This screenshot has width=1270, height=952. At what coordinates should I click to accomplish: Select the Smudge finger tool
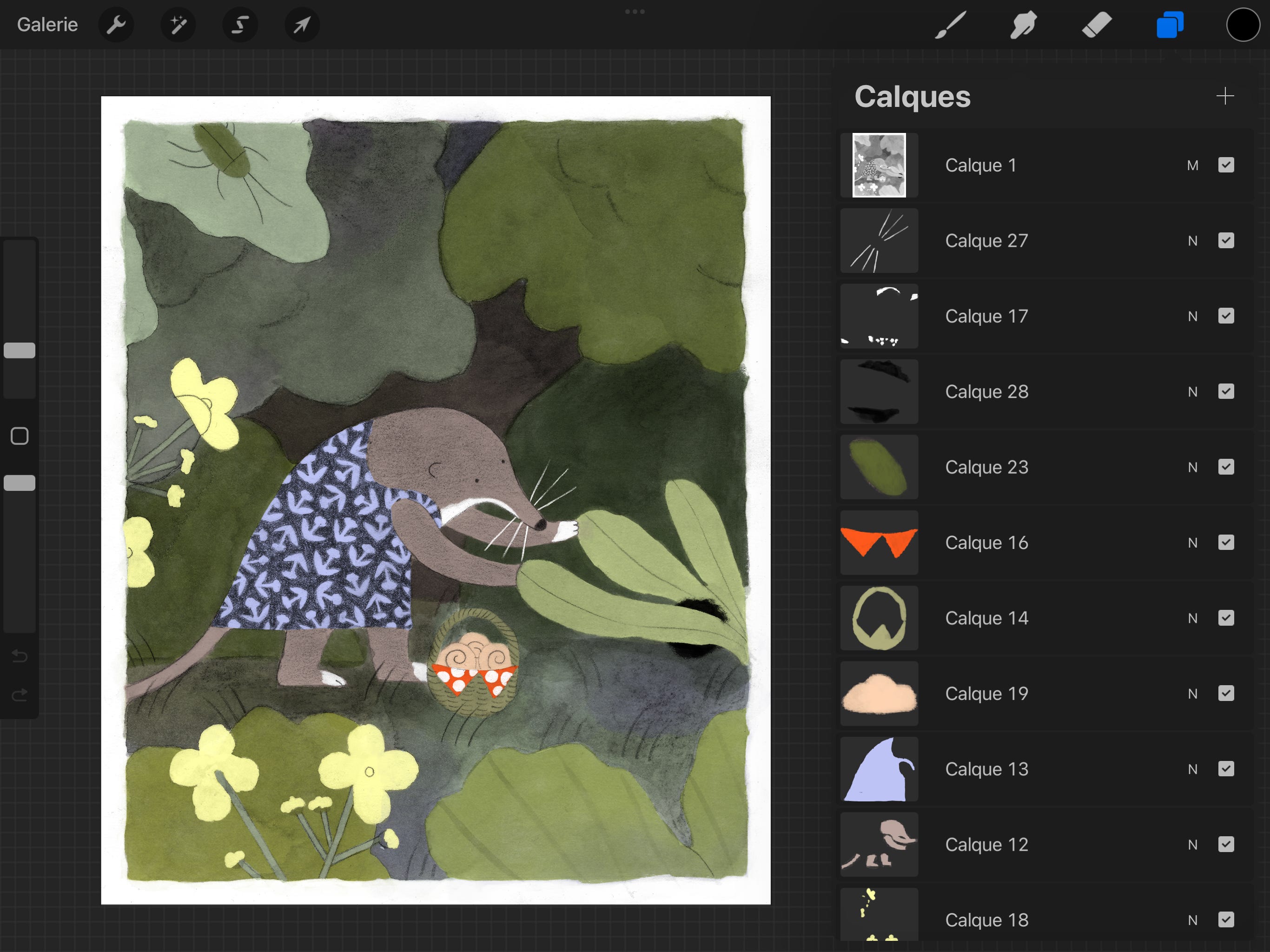pyautogui.click(x=1023, y=25)
